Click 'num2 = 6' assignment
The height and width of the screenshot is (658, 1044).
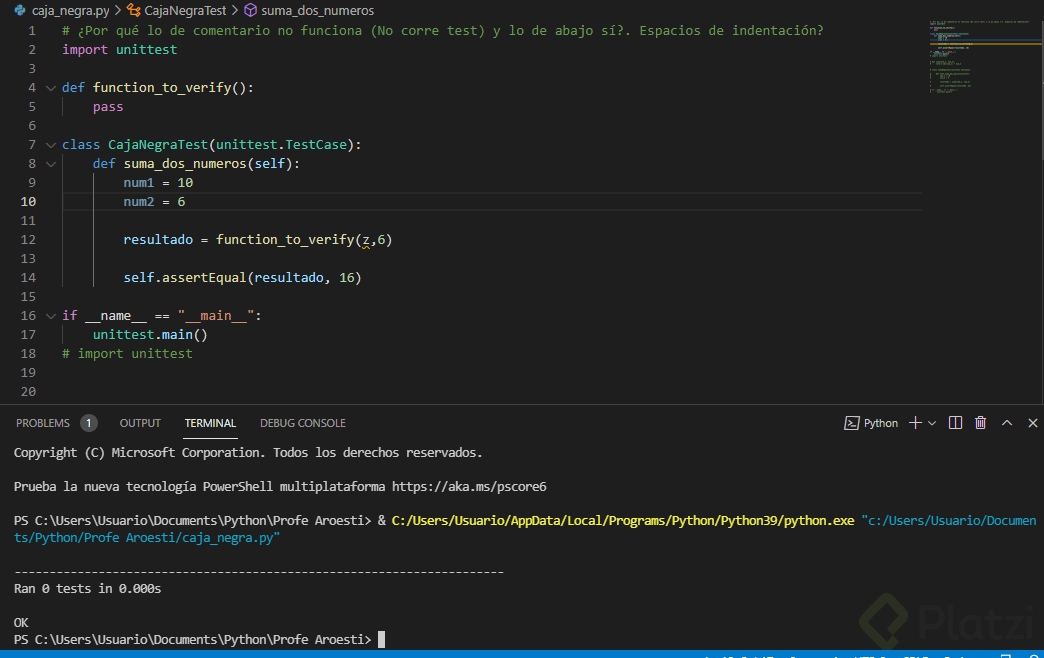click(x=154, y=202)
